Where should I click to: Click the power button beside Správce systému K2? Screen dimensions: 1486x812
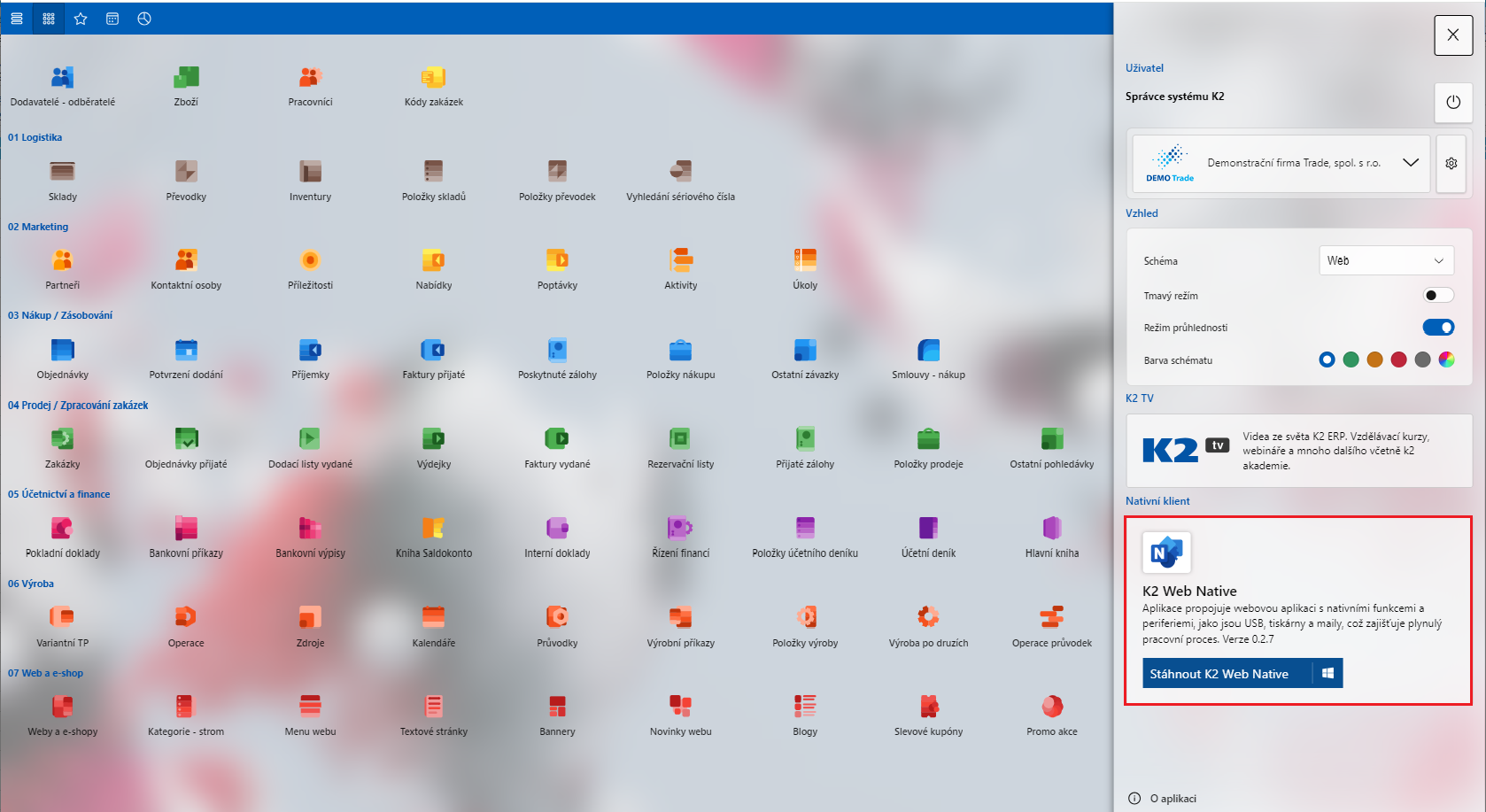(1453, 102)
